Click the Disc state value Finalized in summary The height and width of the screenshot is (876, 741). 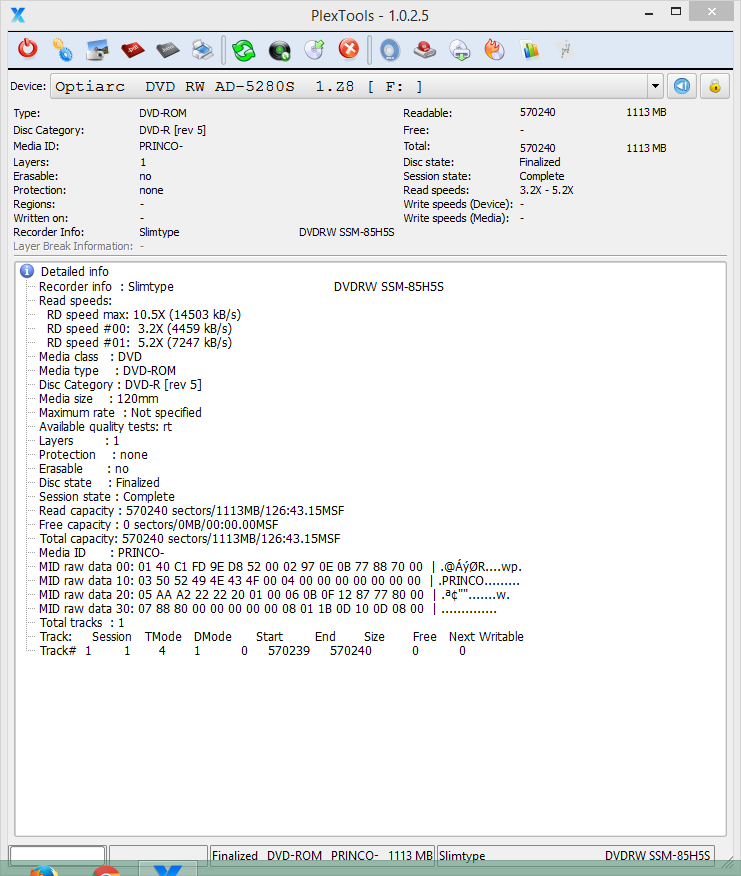[540, 162]
